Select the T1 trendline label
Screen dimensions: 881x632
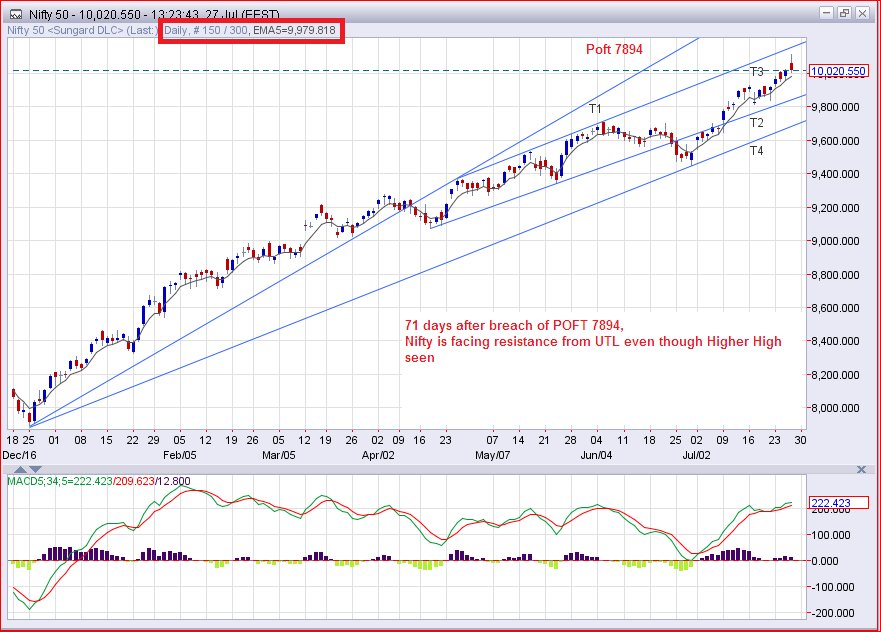(x=595, y=108)
